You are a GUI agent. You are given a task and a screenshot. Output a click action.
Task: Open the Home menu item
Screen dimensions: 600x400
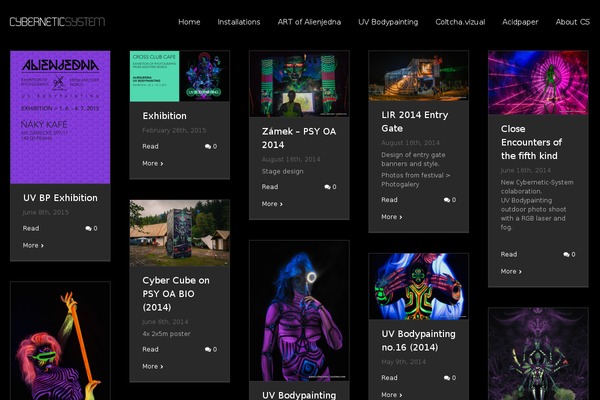pos(189,22)
